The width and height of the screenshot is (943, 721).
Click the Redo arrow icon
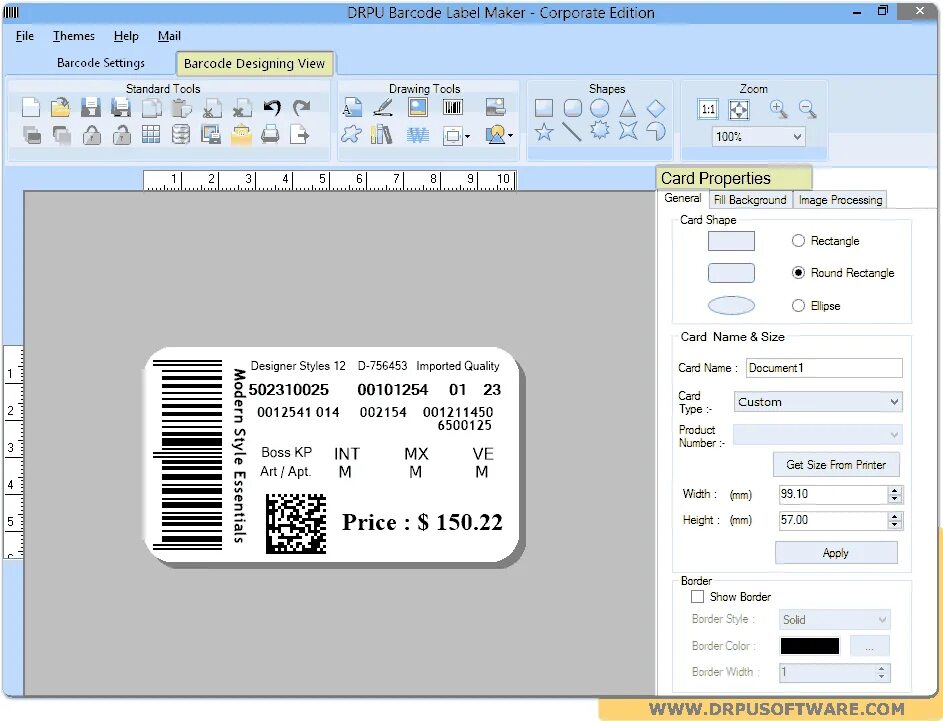tap(301, 108)
